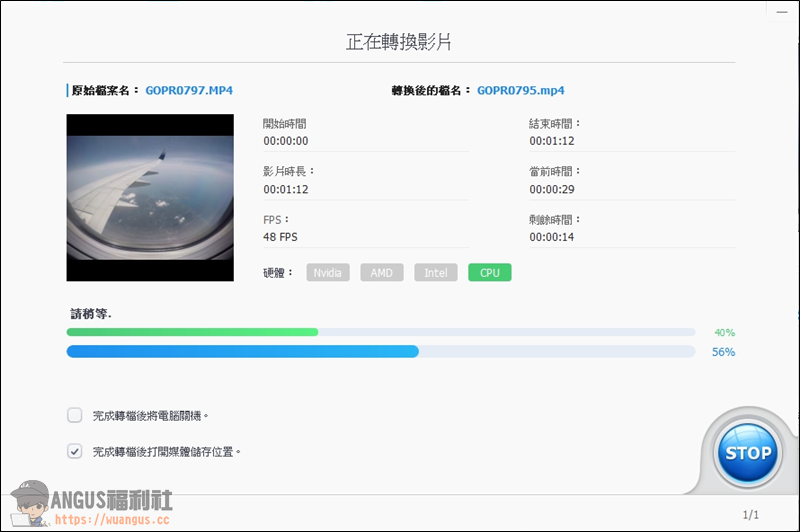
Task: Minimize the converter window
Action: coord(782,12)
